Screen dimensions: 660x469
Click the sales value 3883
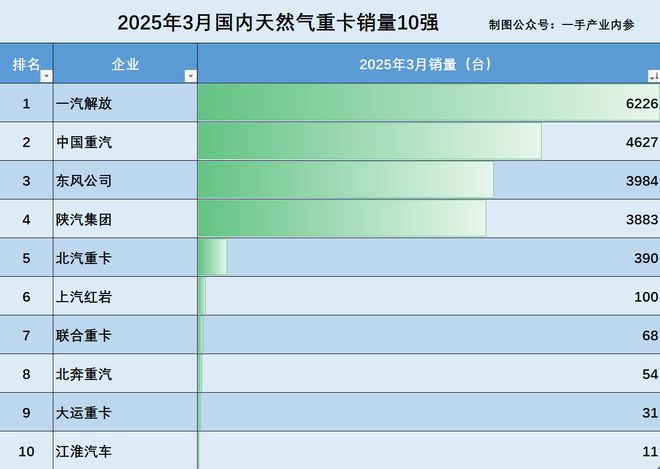tap(642, 219)
